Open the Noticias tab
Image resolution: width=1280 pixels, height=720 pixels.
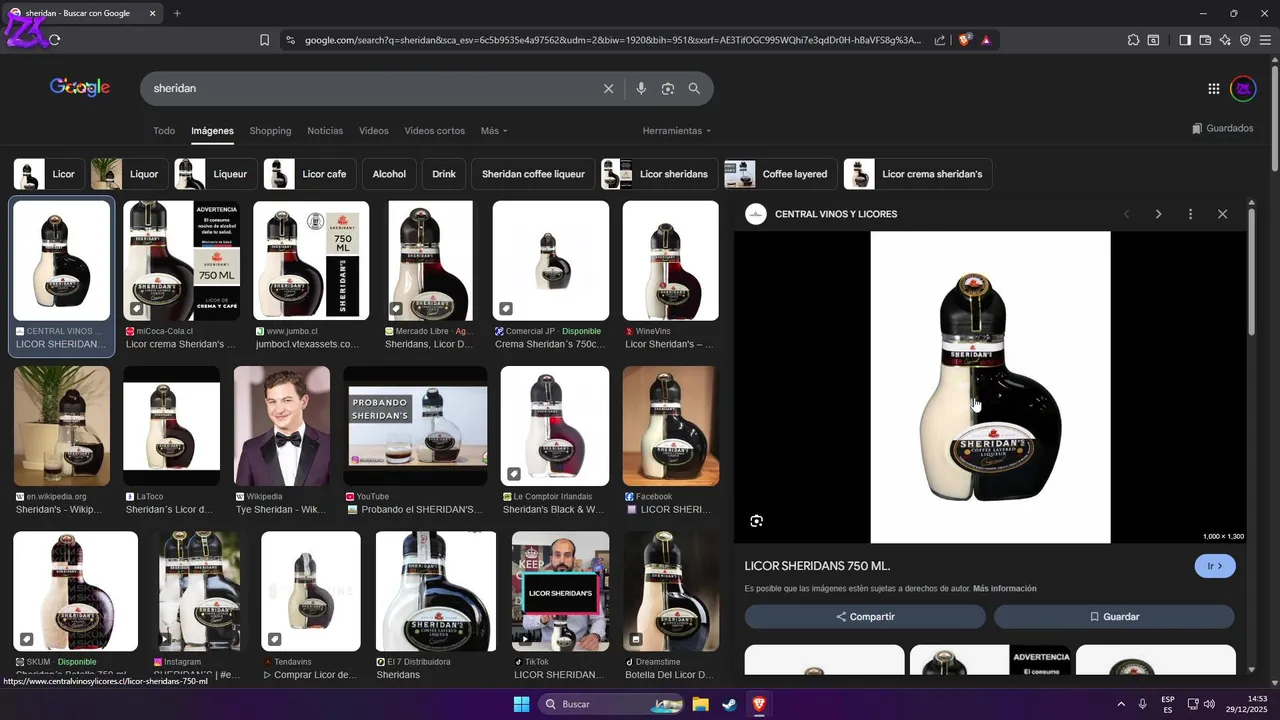pyautogui.click(x=325, y=131)
